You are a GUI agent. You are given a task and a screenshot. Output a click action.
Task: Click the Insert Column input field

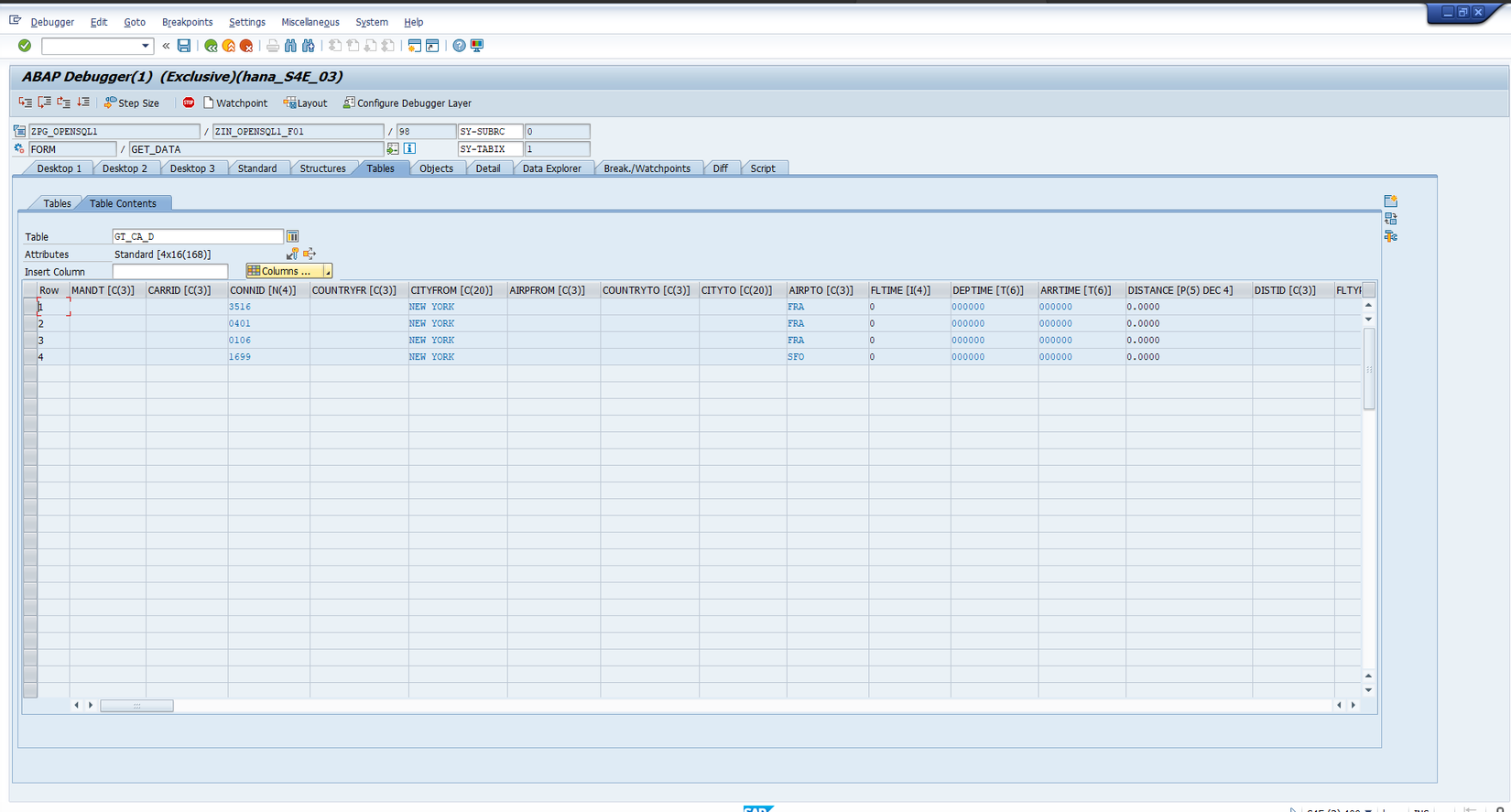(170, 272)
